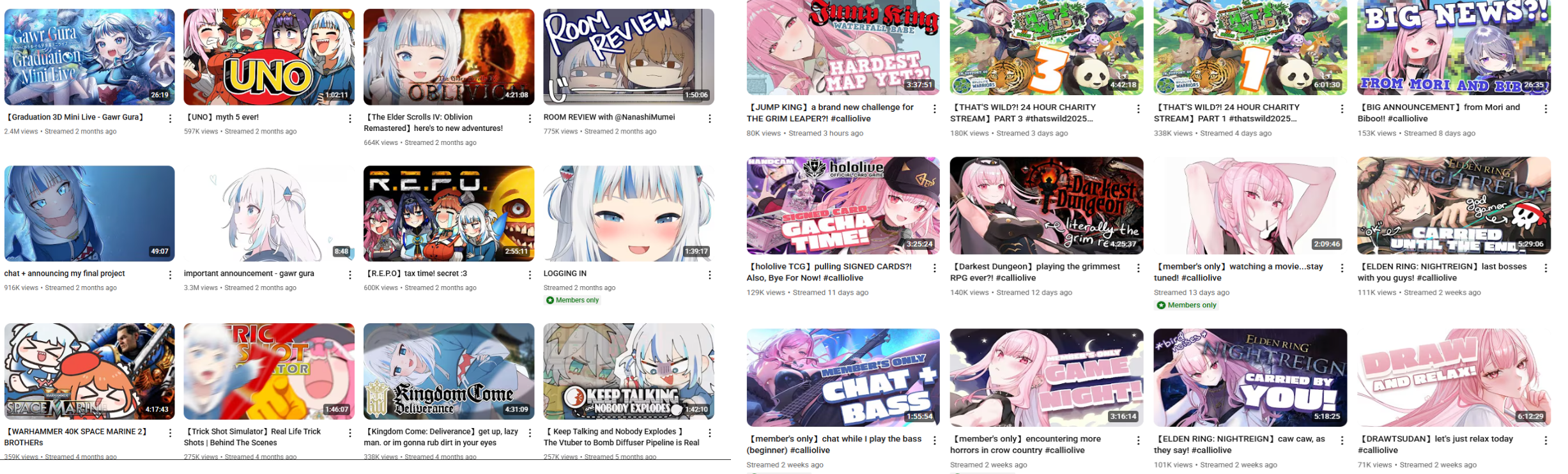Click three-dot menu next to LOGGING IN video
1568x474 pixels.
click(709, 275)
